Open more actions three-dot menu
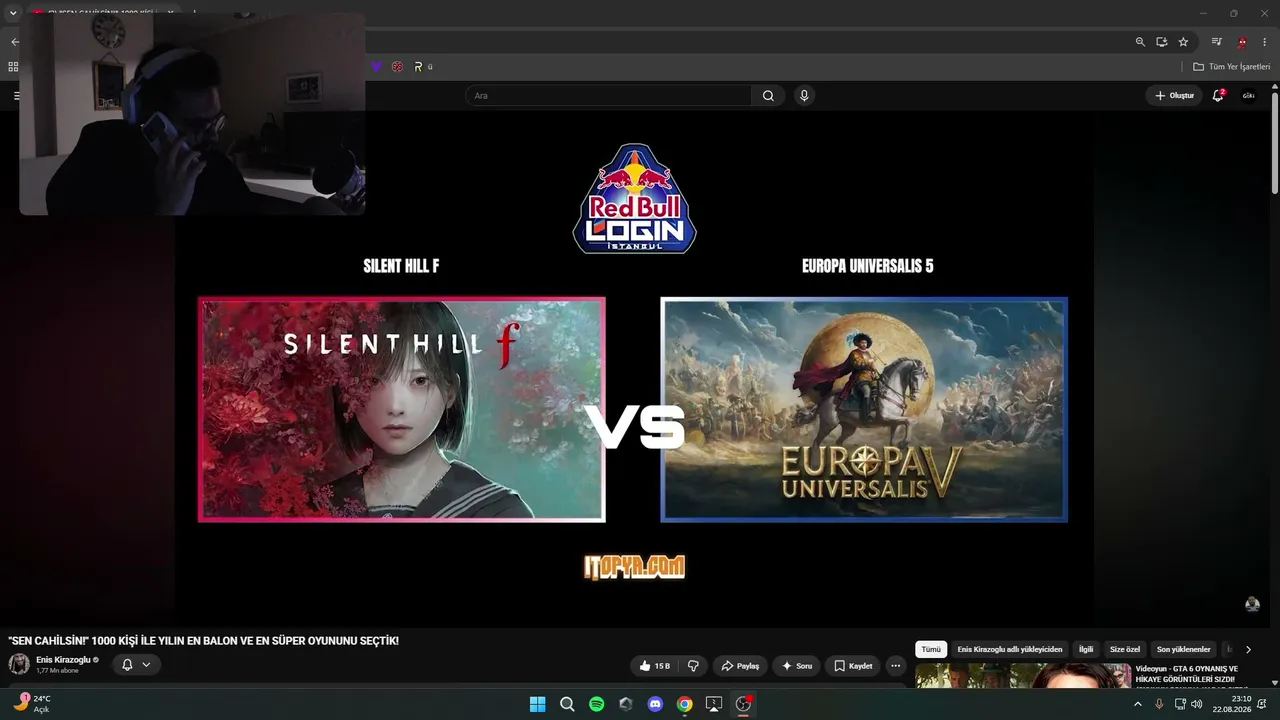 click(896, 666)
